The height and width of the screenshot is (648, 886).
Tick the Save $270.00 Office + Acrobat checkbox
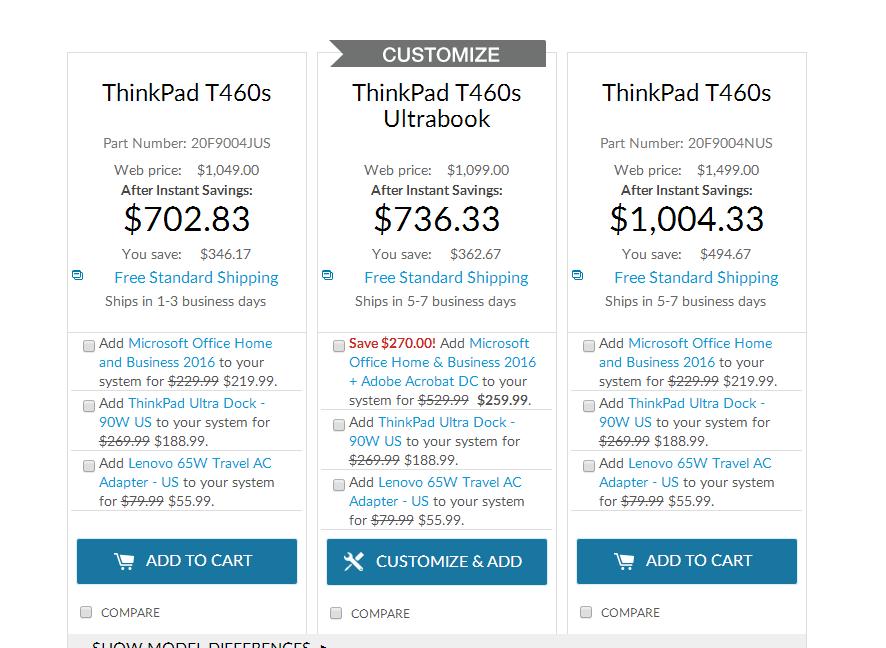pos(339,345)
